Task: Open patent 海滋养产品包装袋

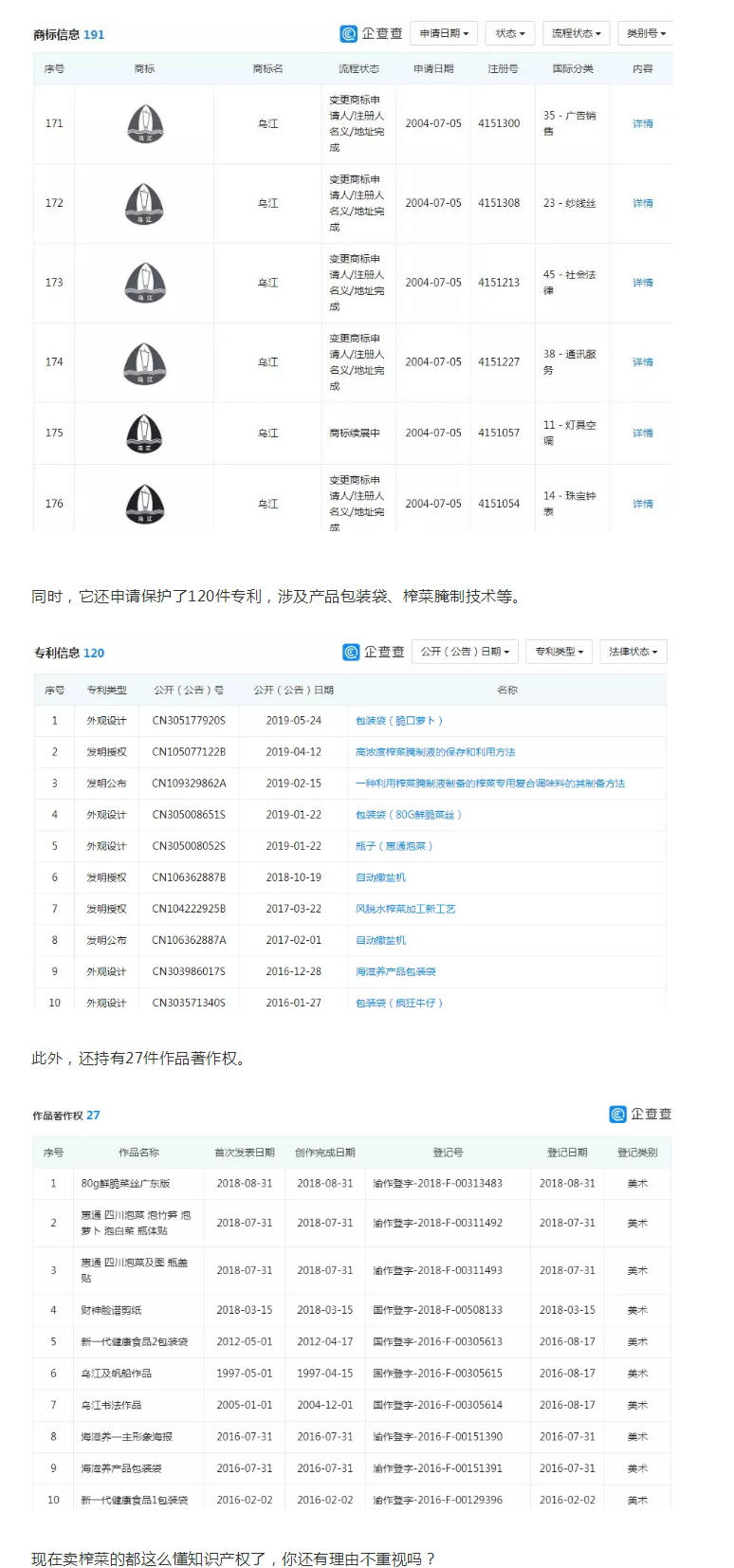Action: coord(395,971)
